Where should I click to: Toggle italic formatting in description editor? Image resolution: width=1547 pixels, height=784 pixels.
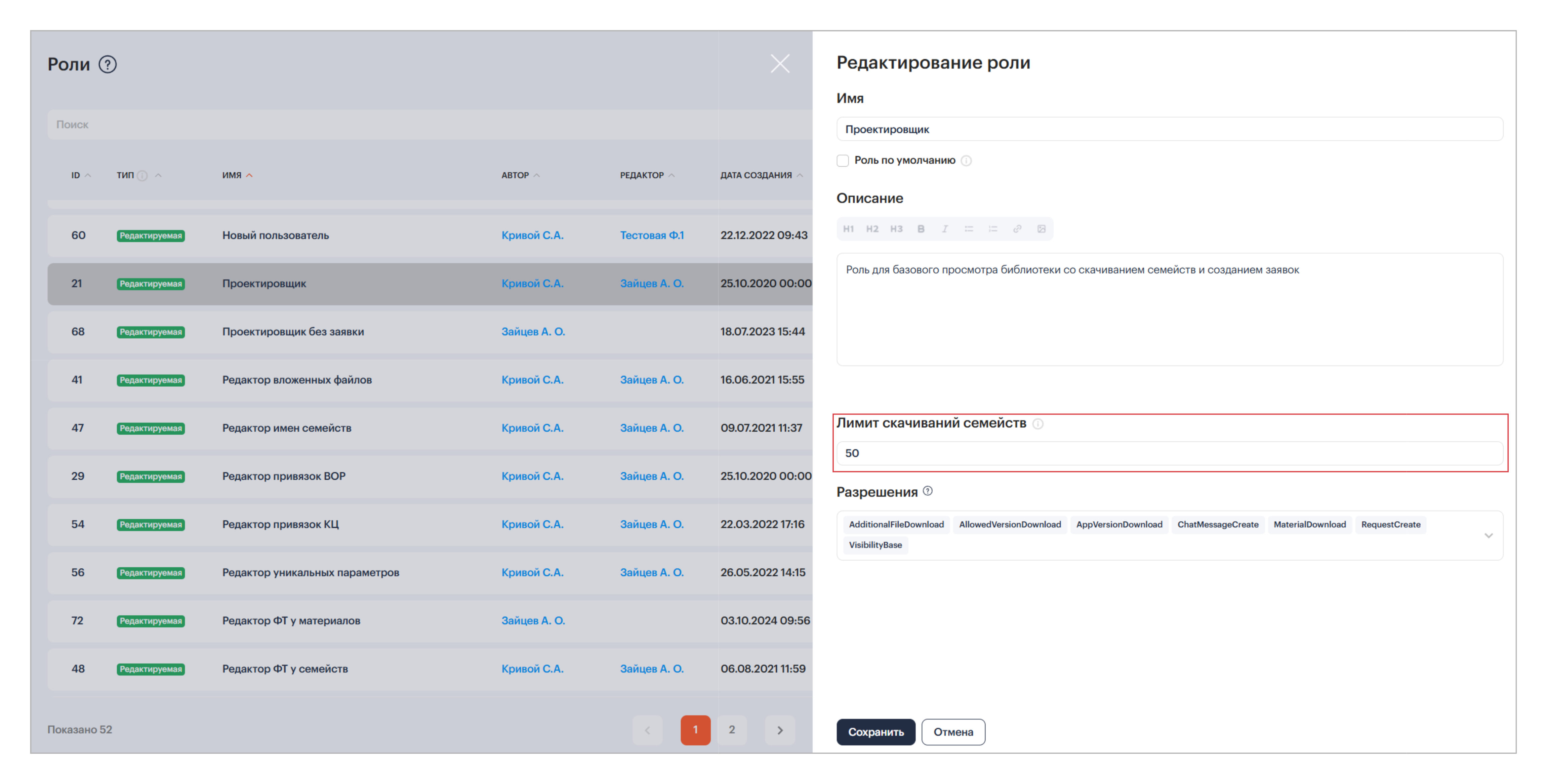pos(945,229)
